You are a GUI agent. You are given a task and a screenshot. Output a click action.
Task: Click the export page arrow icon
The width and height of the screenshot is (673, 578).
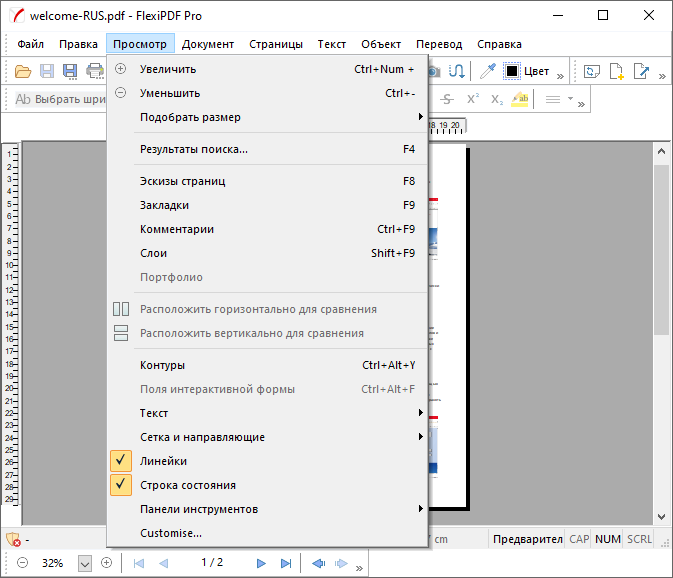pos(641,71)
